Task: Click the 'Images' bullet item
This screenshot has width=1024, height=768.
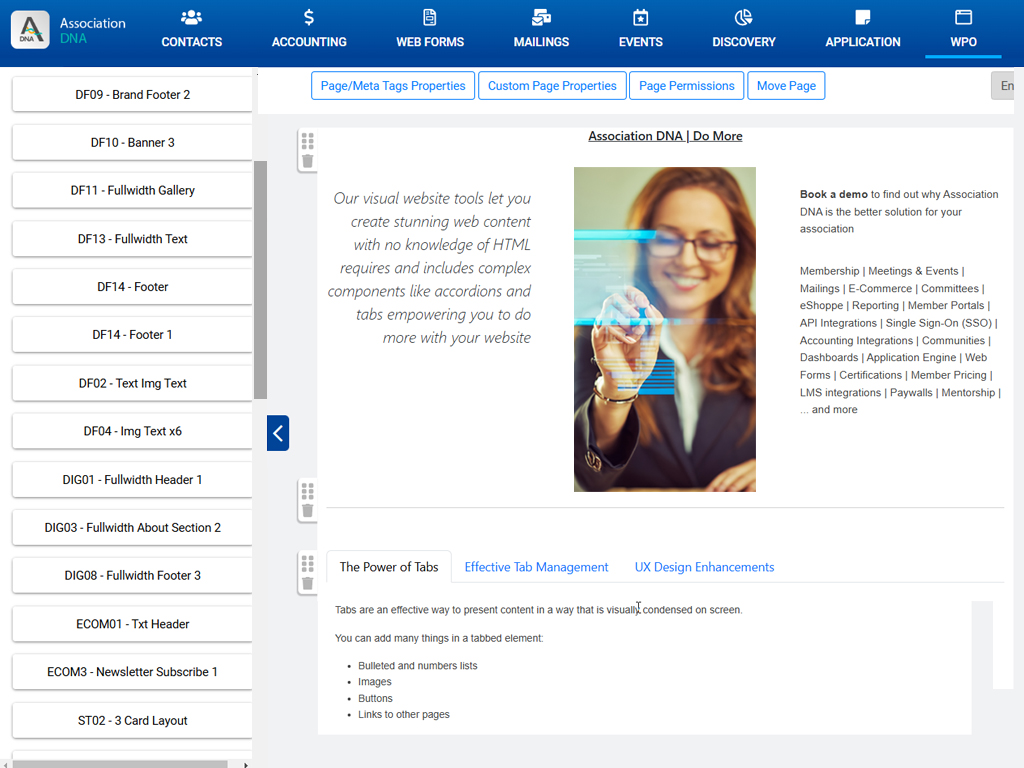Action: [x=375, y=682]
